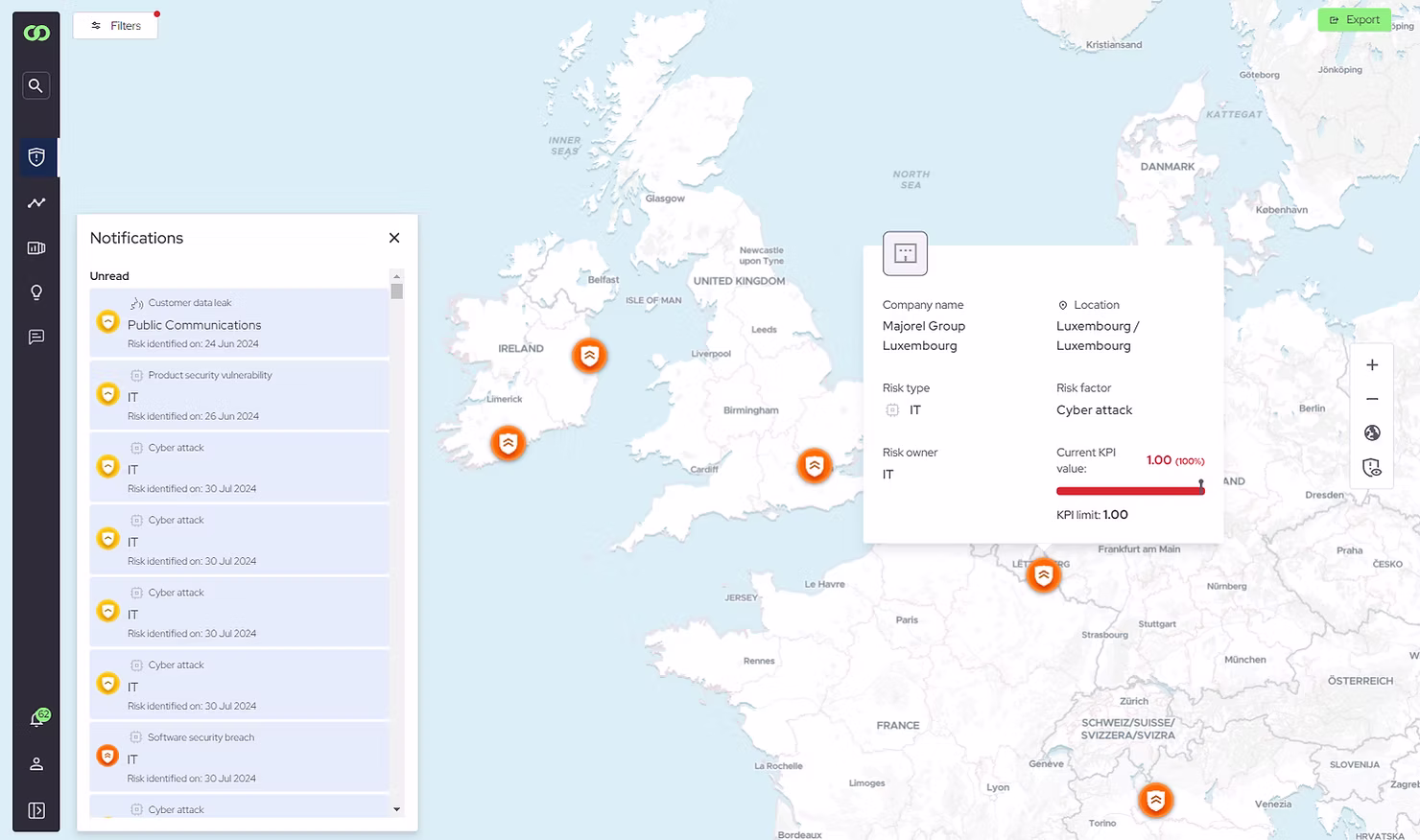Export the map data
The width and height of the screenshot is (1420, 840).
1354,20
